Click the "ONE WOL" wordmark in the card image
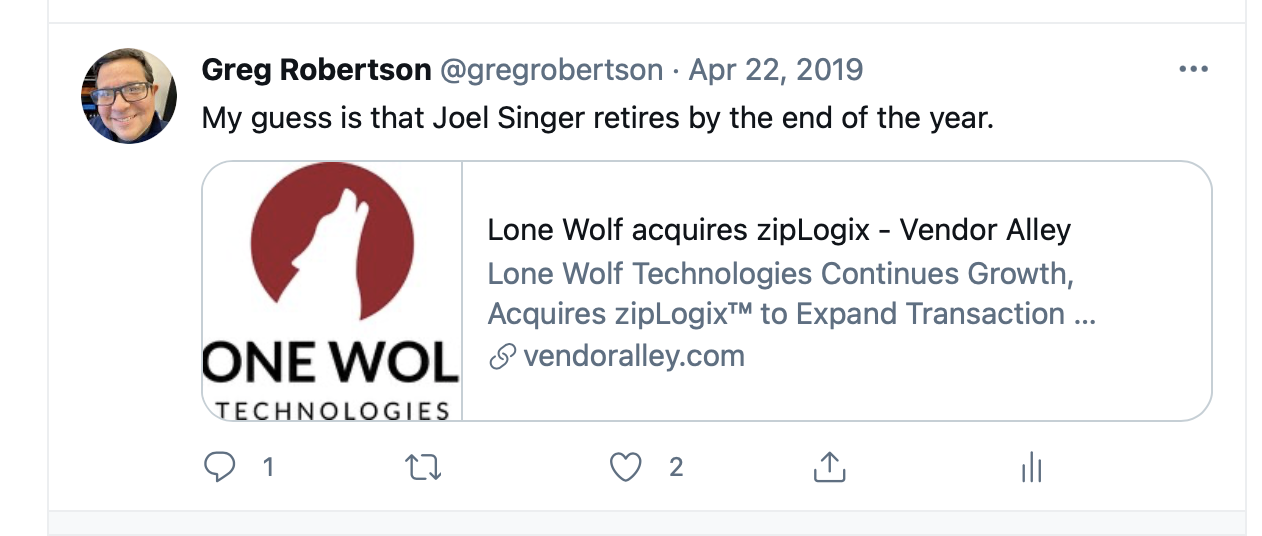Viewport: 1262px width, 536px height. tap(331, 364)
